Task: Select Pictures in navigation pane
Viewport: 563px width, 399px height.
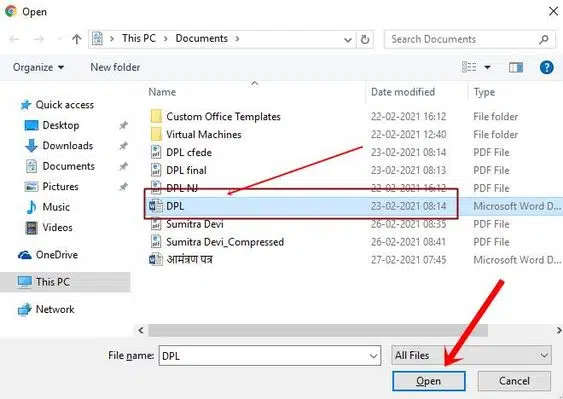Action: tap(51, 187)
